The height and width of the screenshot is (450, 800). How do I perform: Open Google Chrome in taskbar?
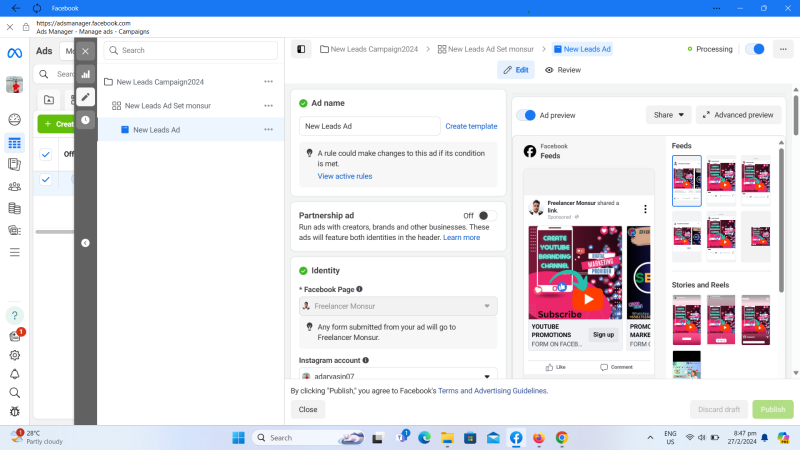point(561,438)
